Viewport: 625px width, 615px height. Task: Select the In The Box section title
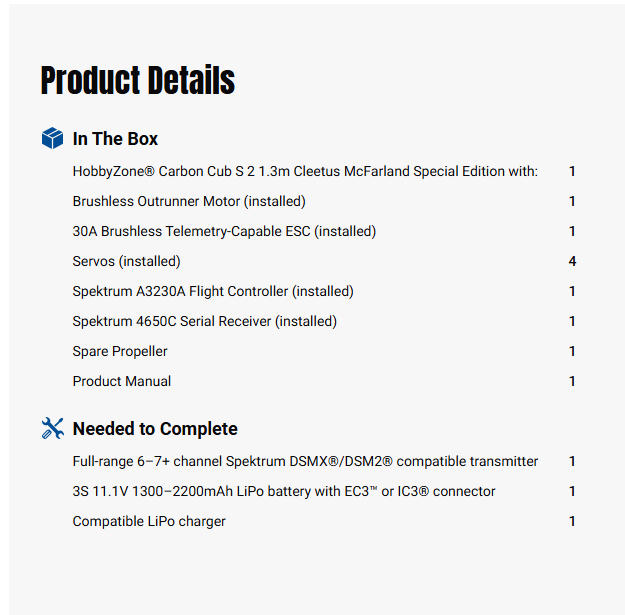(115, 139)
